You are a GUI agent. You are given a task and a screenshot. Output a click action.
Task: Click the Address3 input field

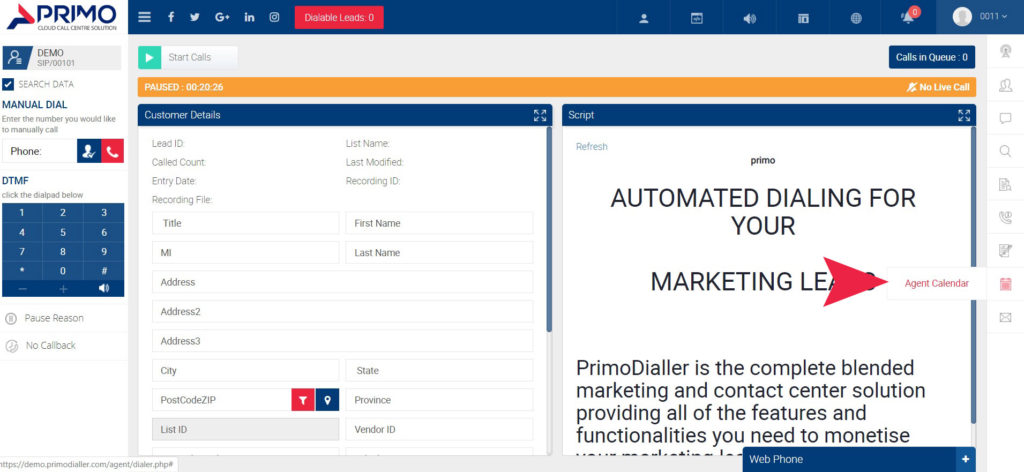pyautogui.click(x=343, y=341)
